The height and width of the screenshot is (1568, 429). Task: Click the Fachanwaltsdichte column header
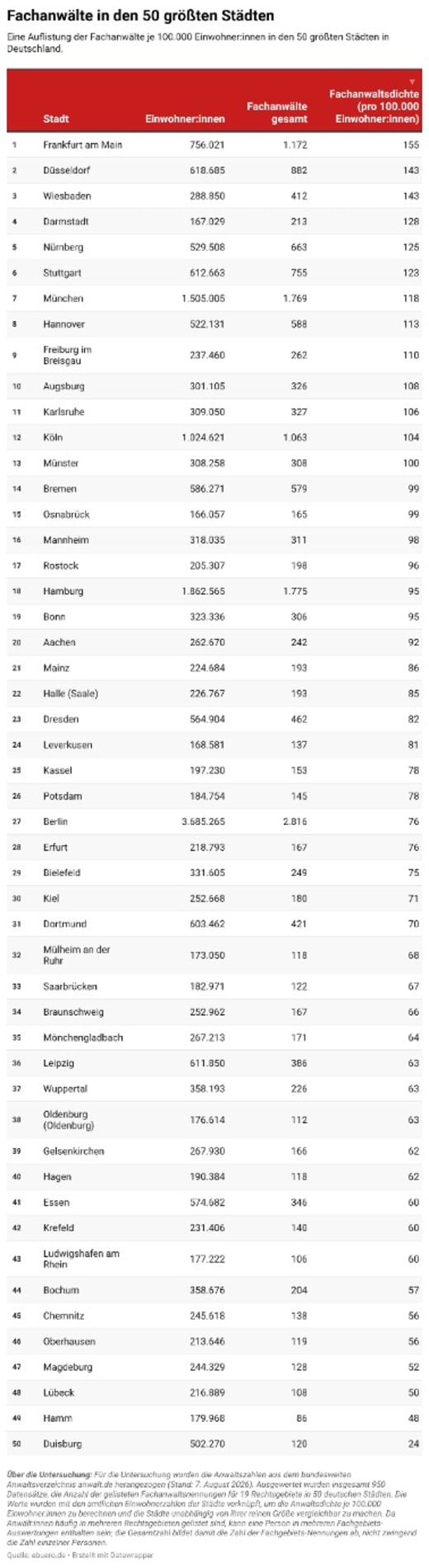point(374,106)
